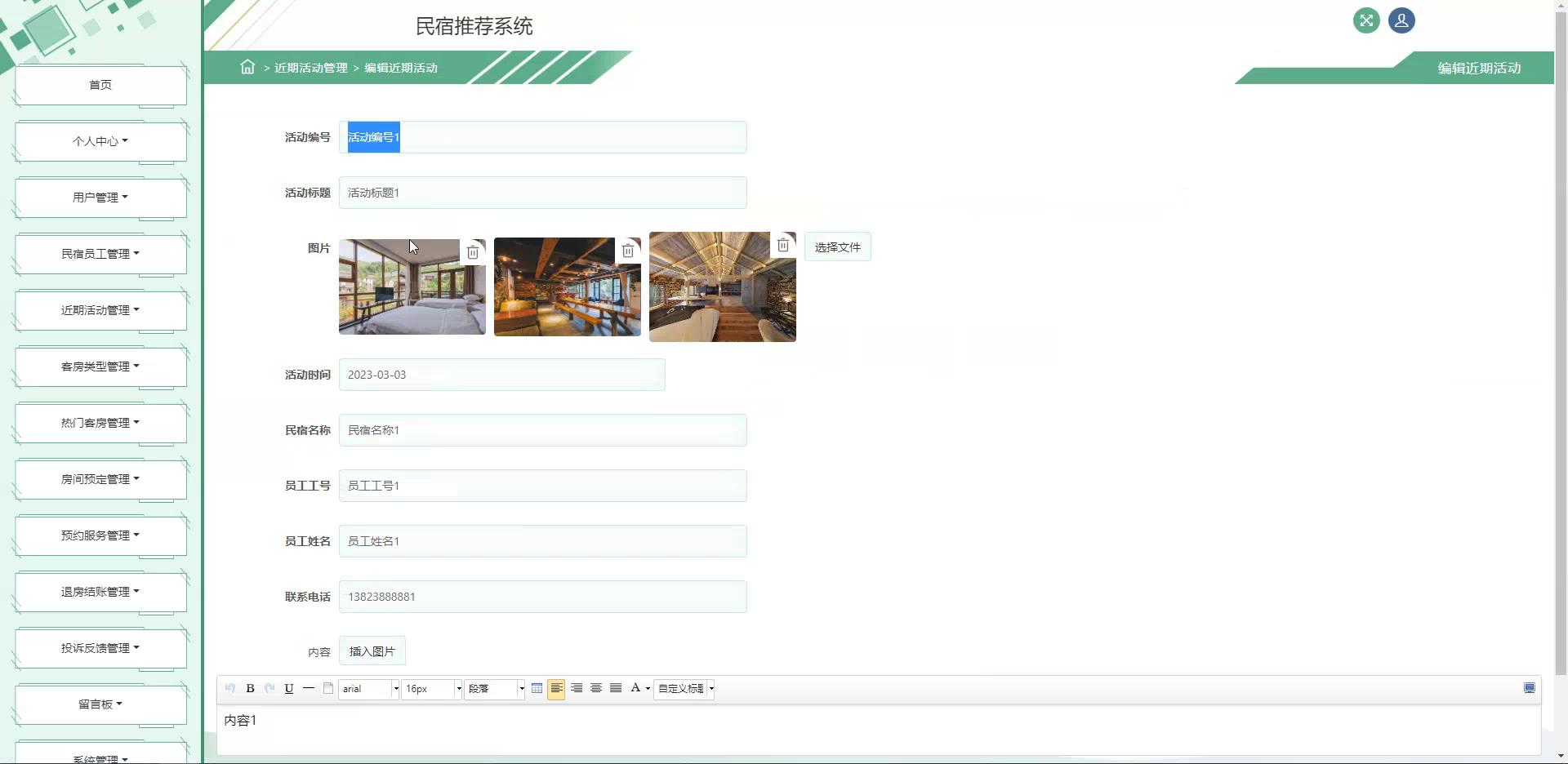Open the 活动时间 date field

click(502, 375)
